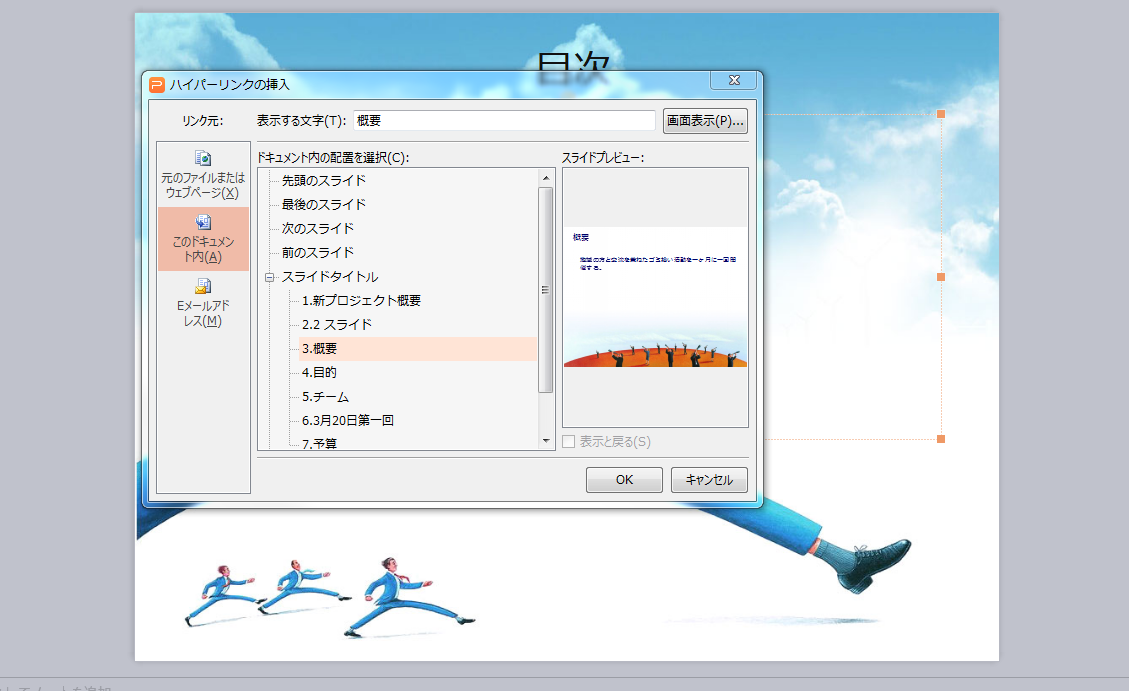Close the ハイパーリンクの挿入 dialog
Screen dimensions: 1129x691
point(734,80)
